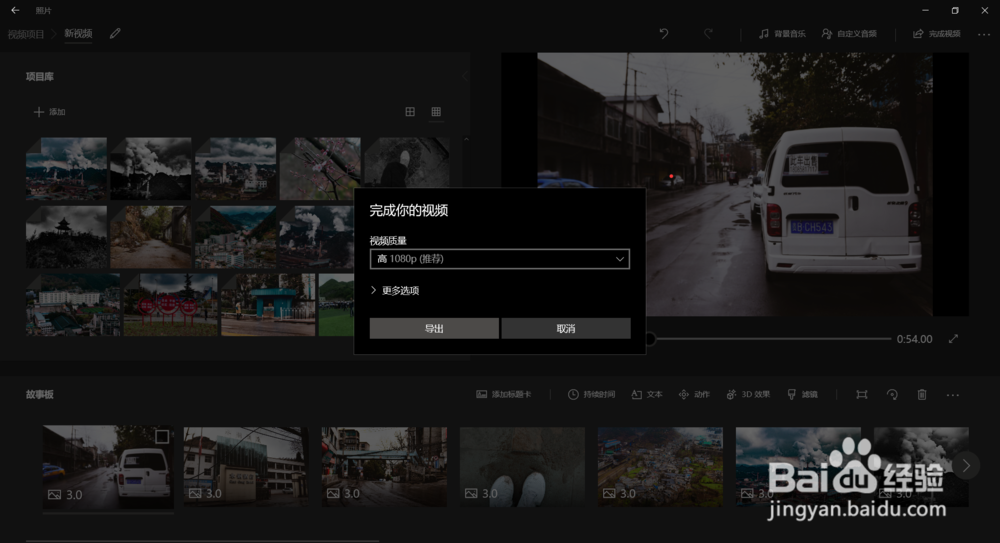Rotate the selected storyboard clip
Image resolution: width=1000 pixels, height=543 pixels.
[892, 395]
